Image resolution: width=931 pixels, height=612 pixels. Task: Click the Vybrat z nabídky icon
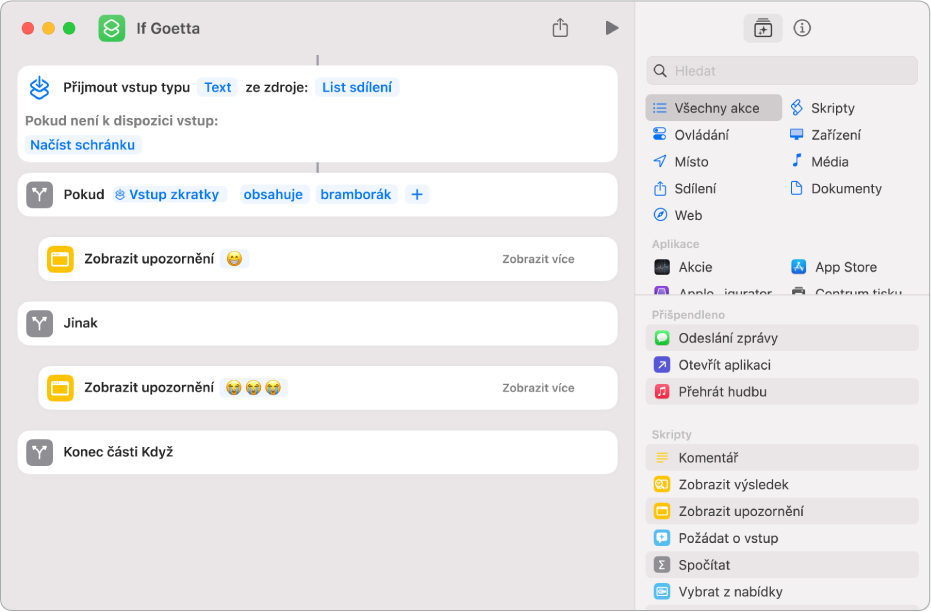(661, 592)
